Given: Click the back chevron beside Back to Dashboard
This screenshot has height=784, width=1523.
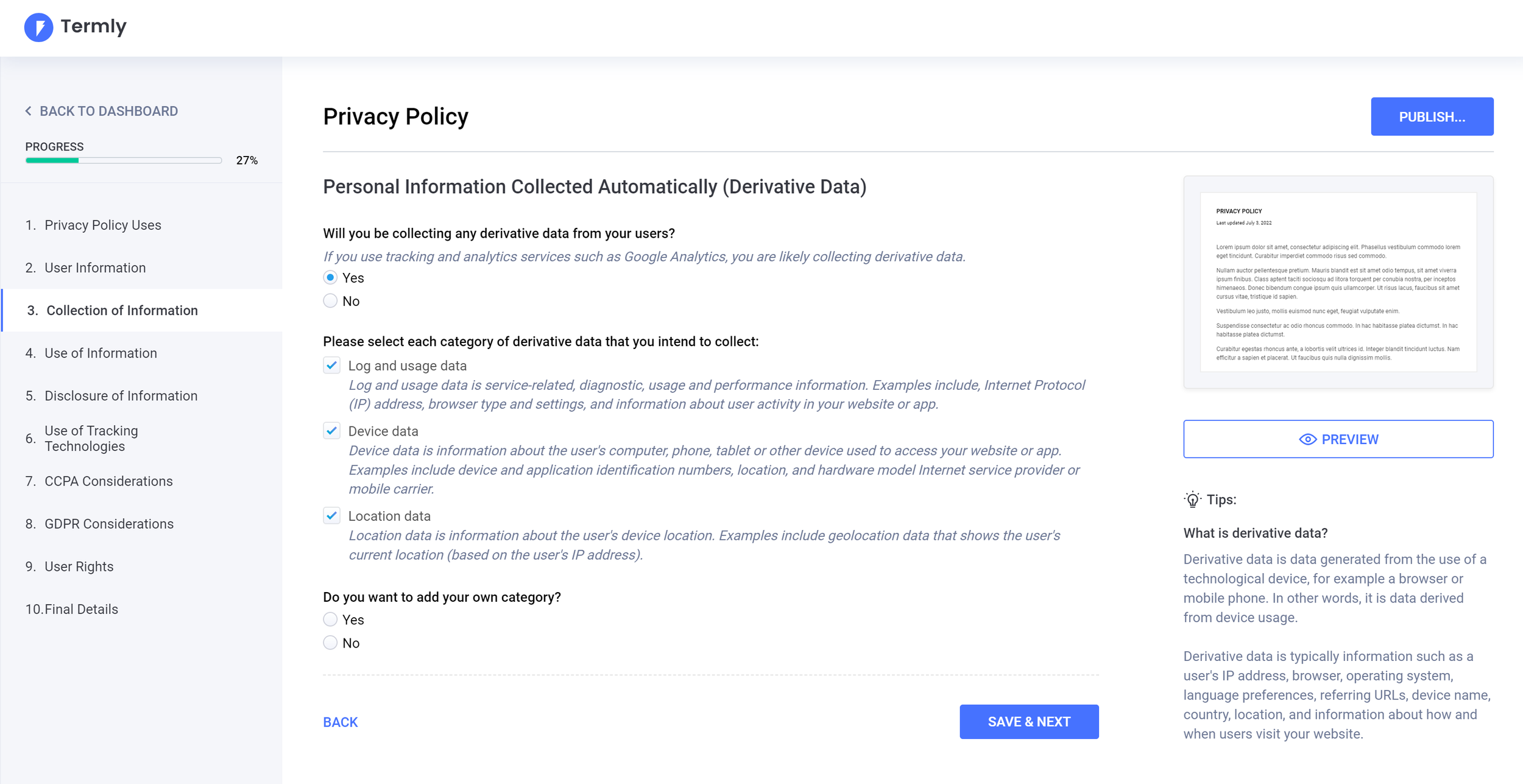Looking at the screenshot, I should pyautogui.click(x=28, y=111).
